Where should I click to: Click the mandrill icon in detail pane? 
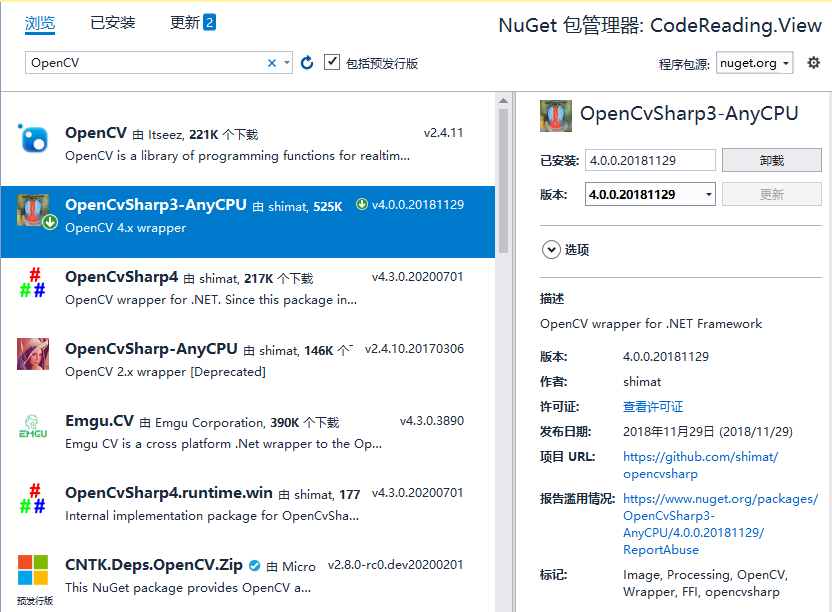click(x=556, y=116)
